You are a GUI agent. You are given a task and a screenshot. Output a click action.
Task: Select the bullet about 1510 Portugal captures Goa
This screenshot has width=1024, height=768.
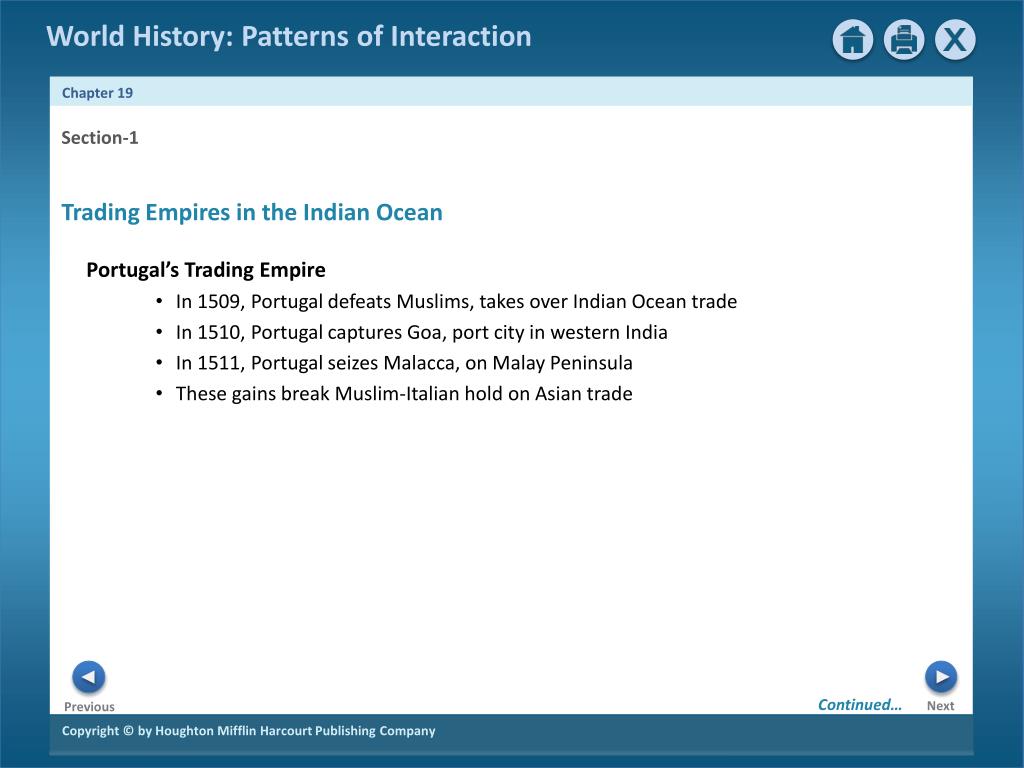421,332
